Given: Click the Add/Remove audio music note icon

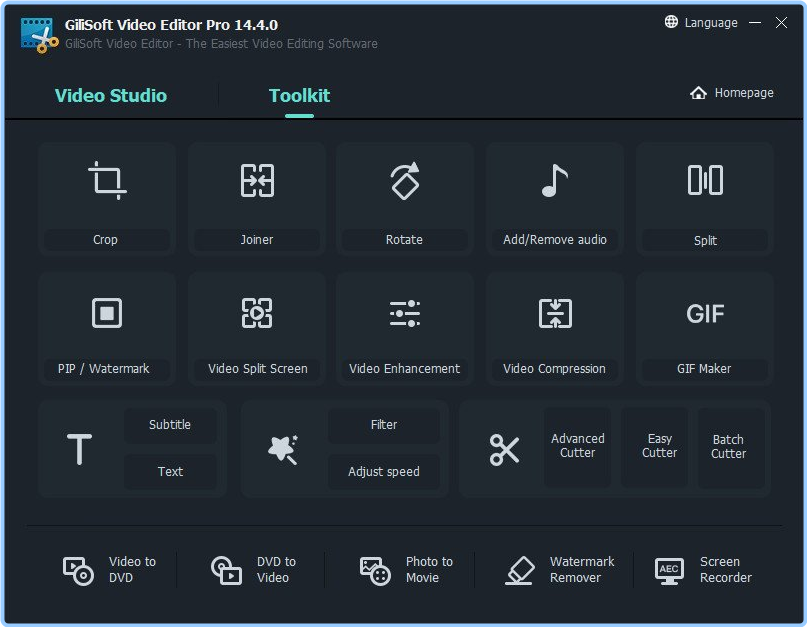Looking at the screenshot, I should tap(555, 180).
